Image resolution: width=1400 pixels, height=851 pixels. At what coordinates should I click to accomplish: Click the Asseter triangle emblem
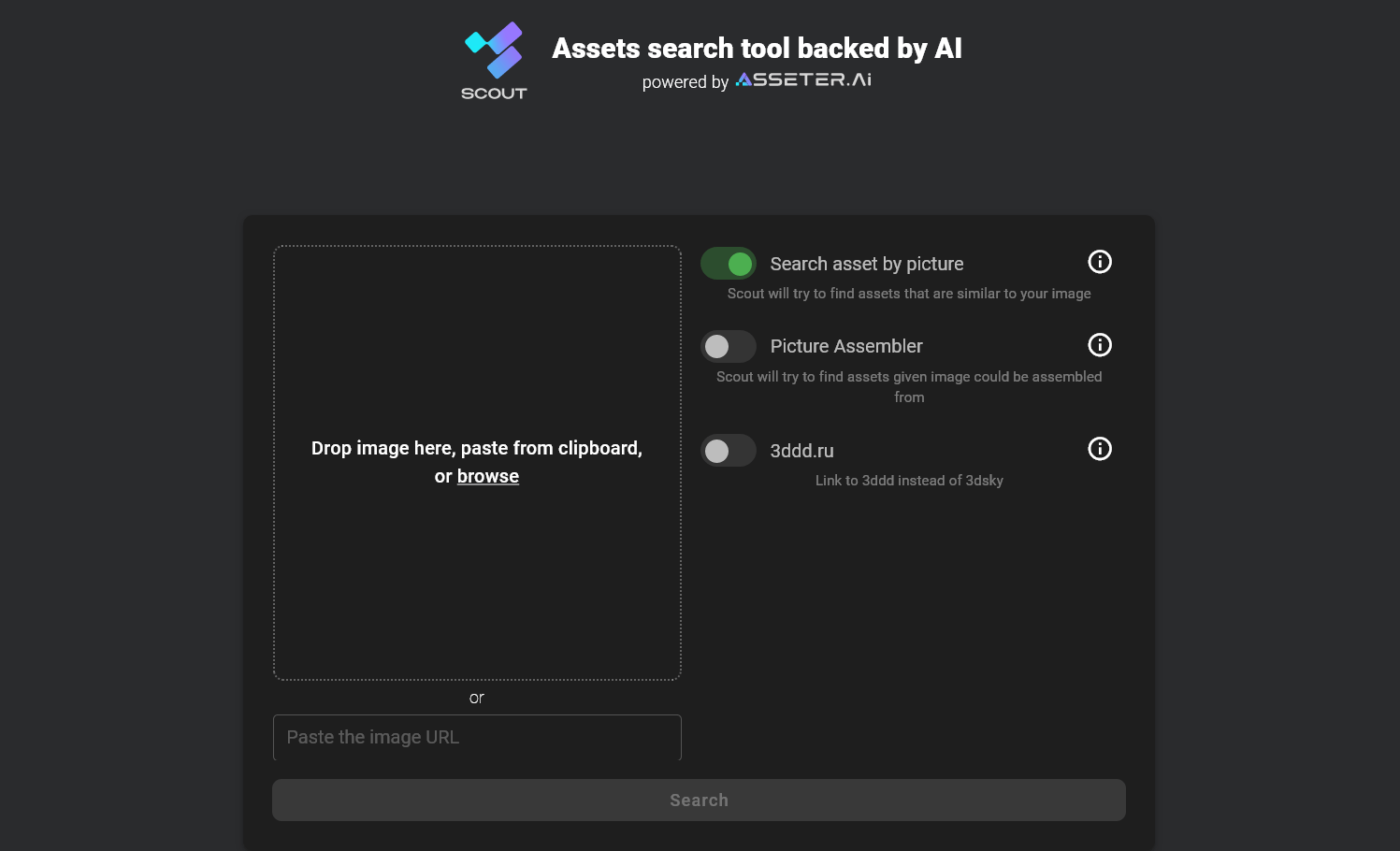click(x=745, y=79)
